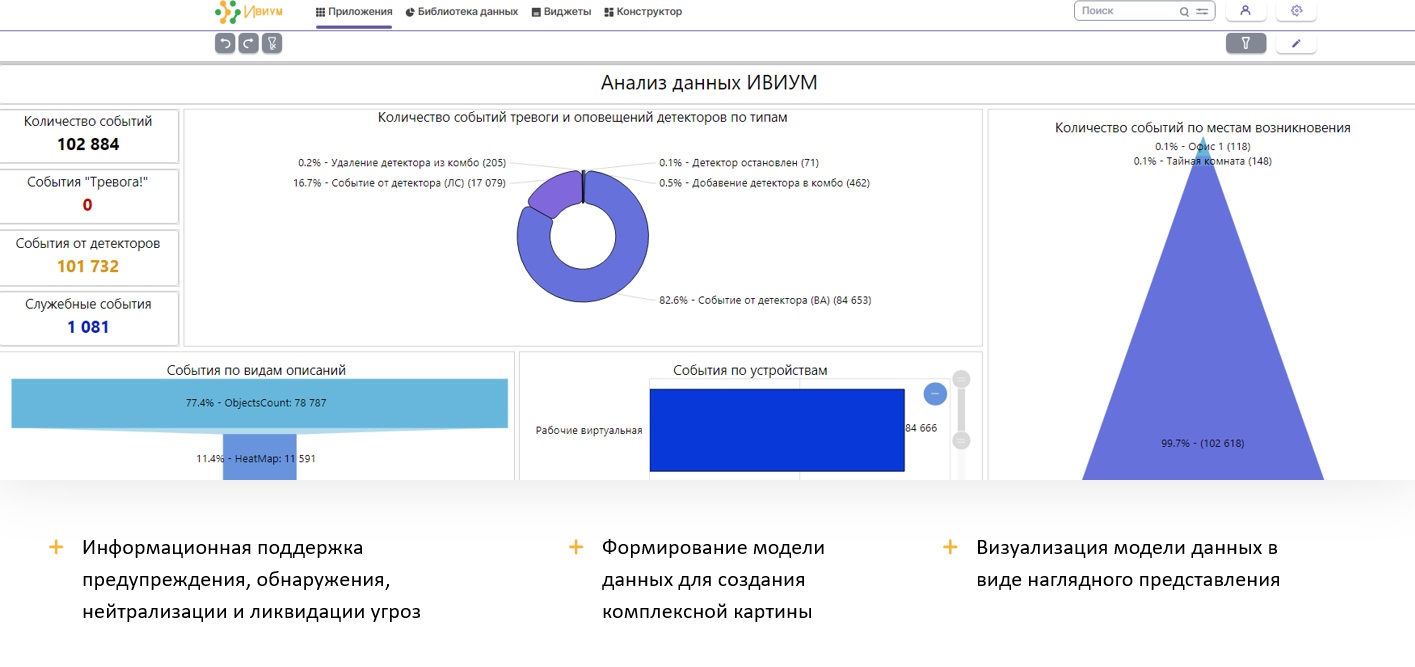
Task: Open the user profile button
Action: (x=1246, y=11)
